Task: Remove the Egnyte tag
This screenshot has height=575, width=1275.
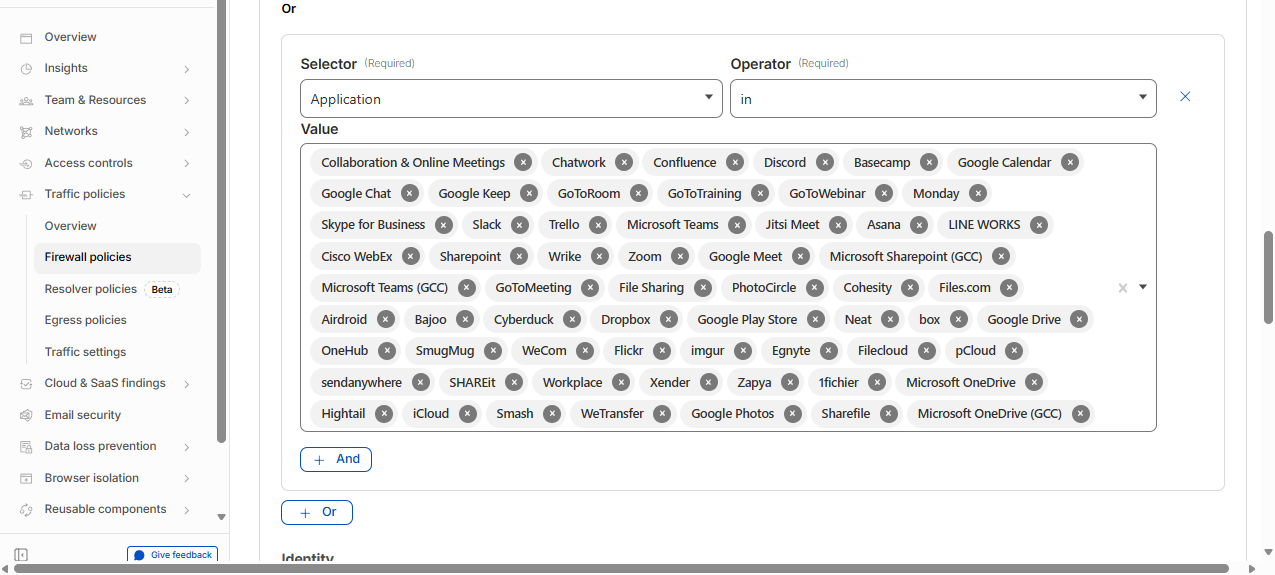Action: pyautogui.click(x=827, y=351)
